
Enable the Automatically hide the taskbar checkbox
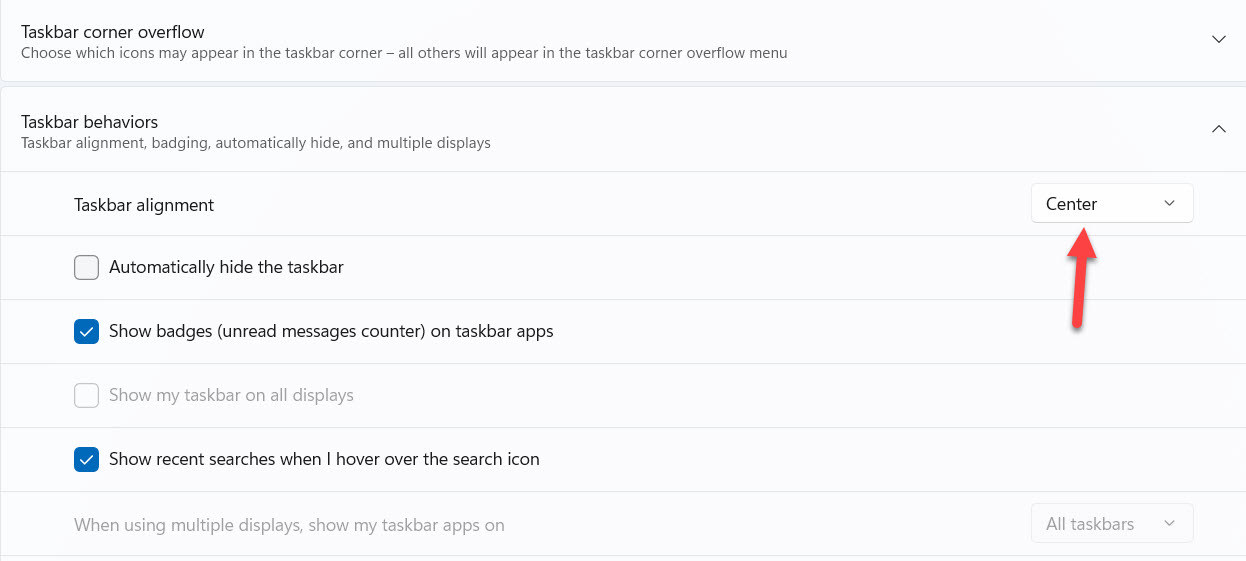87,268
